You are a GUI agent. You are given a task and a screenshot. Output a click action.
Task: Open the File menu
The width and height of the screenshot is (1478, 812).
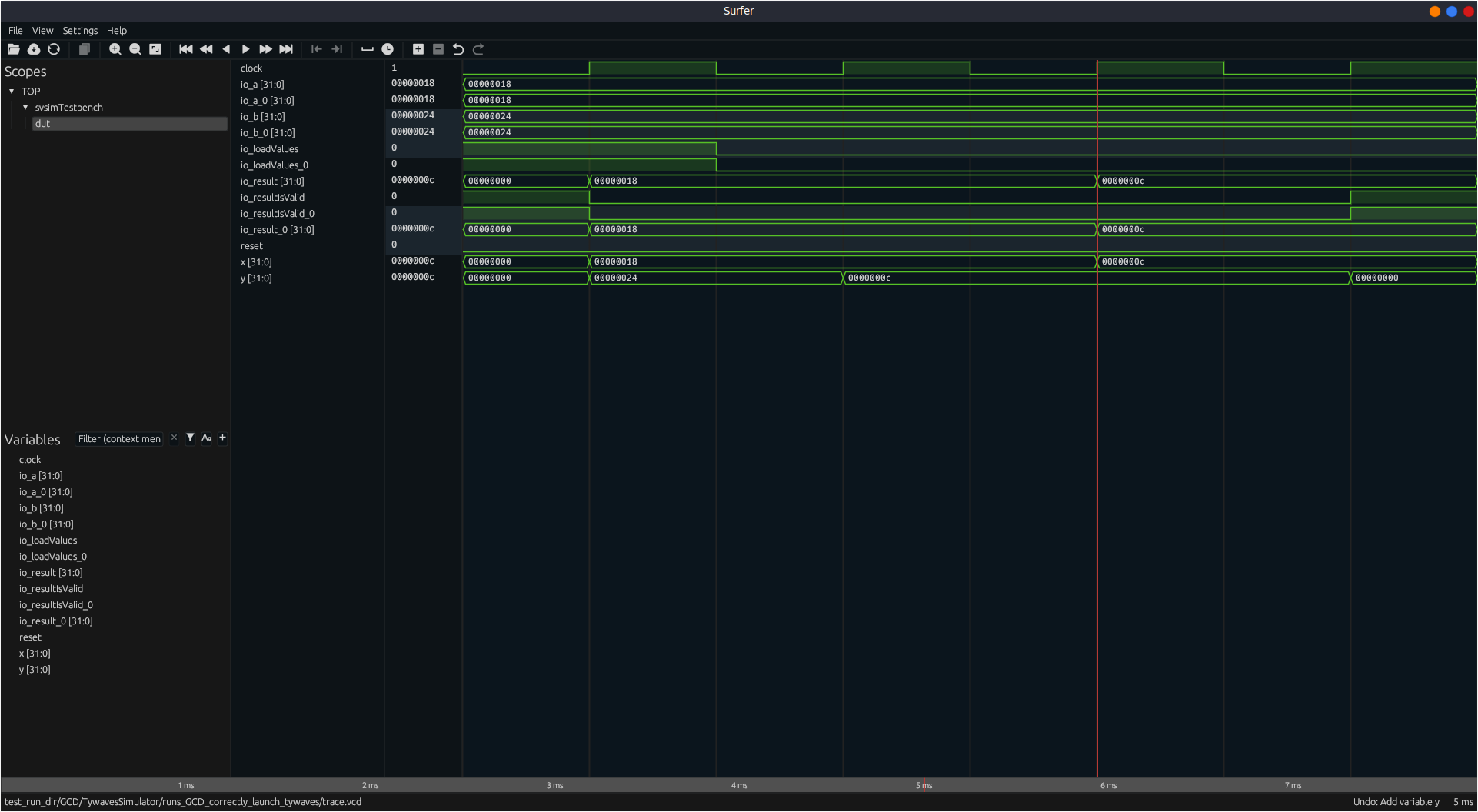[15, 31]
